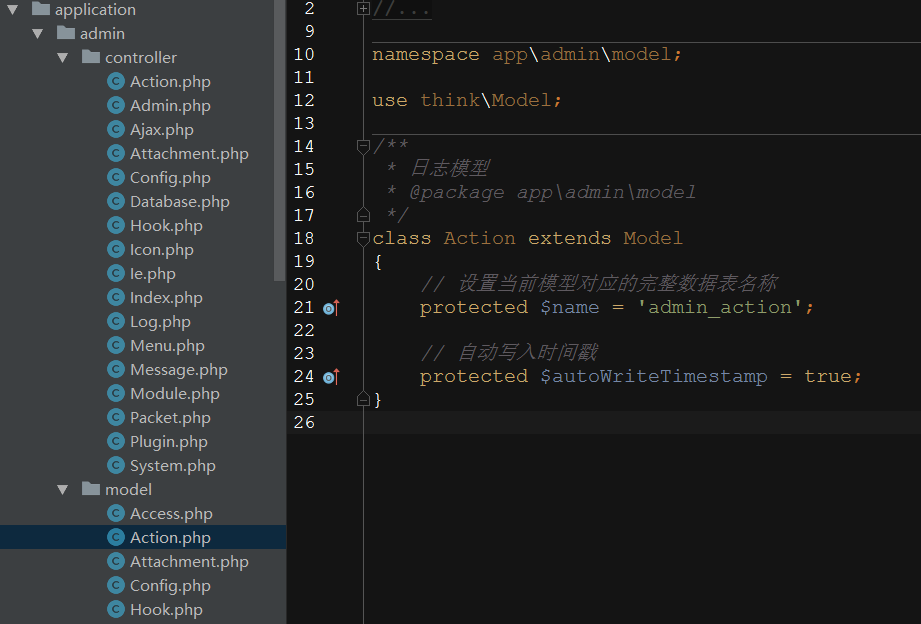Click the class icon beside Log.php
This screenshot has width=921, height=624.
[x=114, y=321]
